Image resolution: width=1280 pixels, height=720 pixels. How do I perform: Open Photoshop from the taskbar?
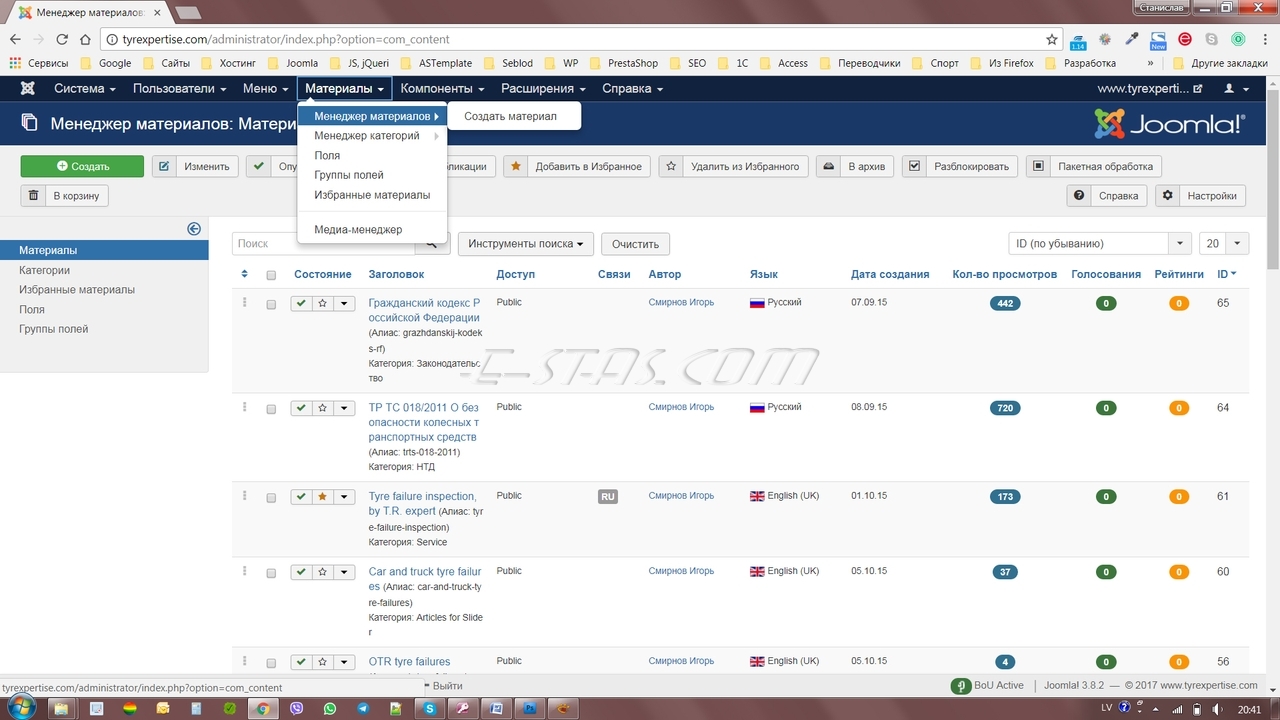[530, 708]
